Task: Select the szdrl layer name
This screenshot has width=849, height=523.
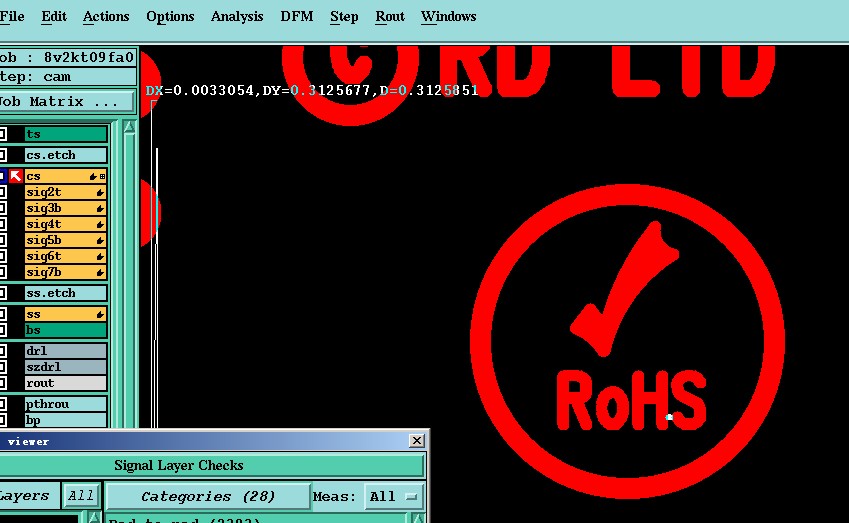Action: pos(66,367)
